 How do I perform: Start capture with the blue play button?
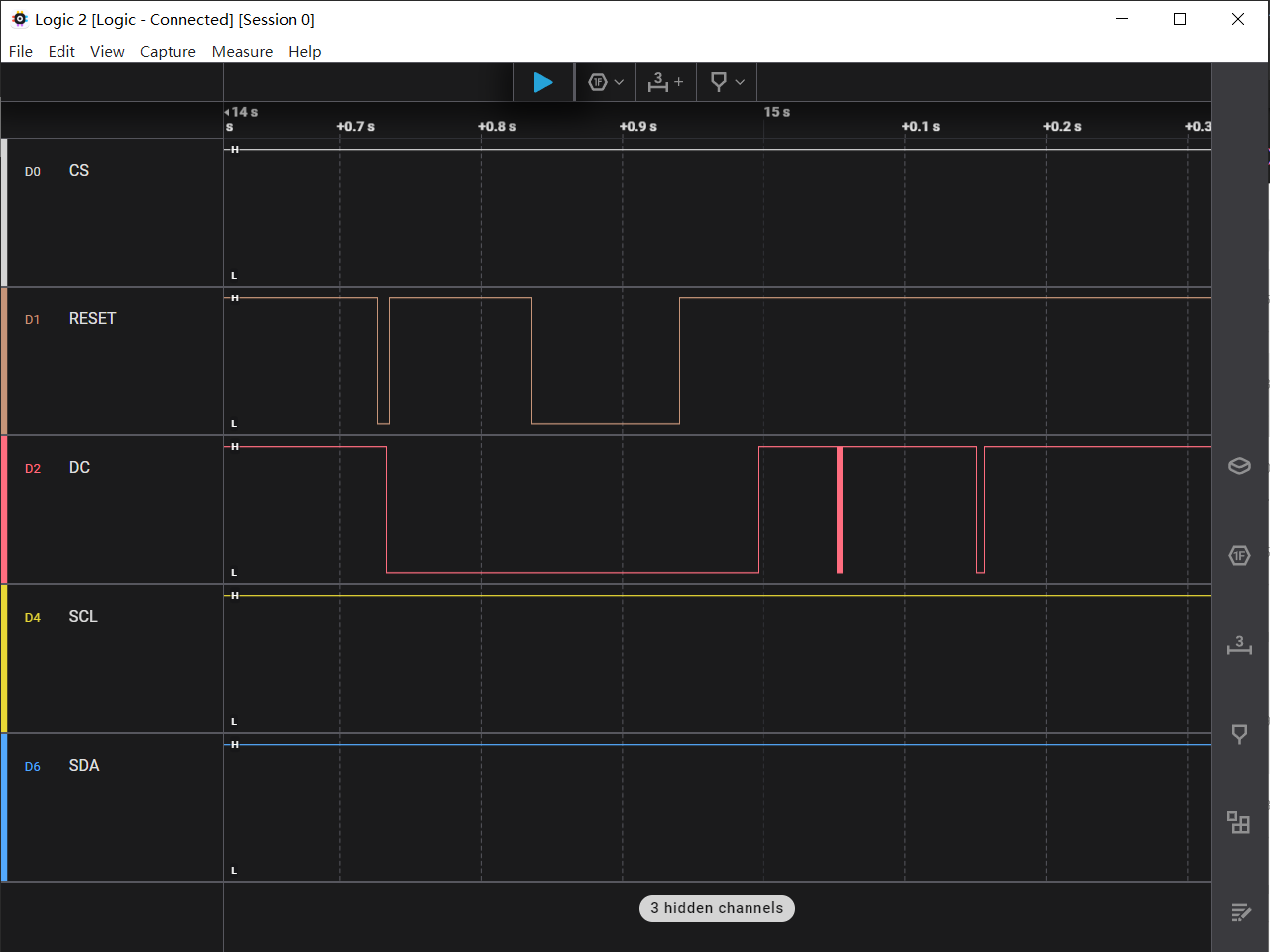pyautogui.click(x=543, y=82)
